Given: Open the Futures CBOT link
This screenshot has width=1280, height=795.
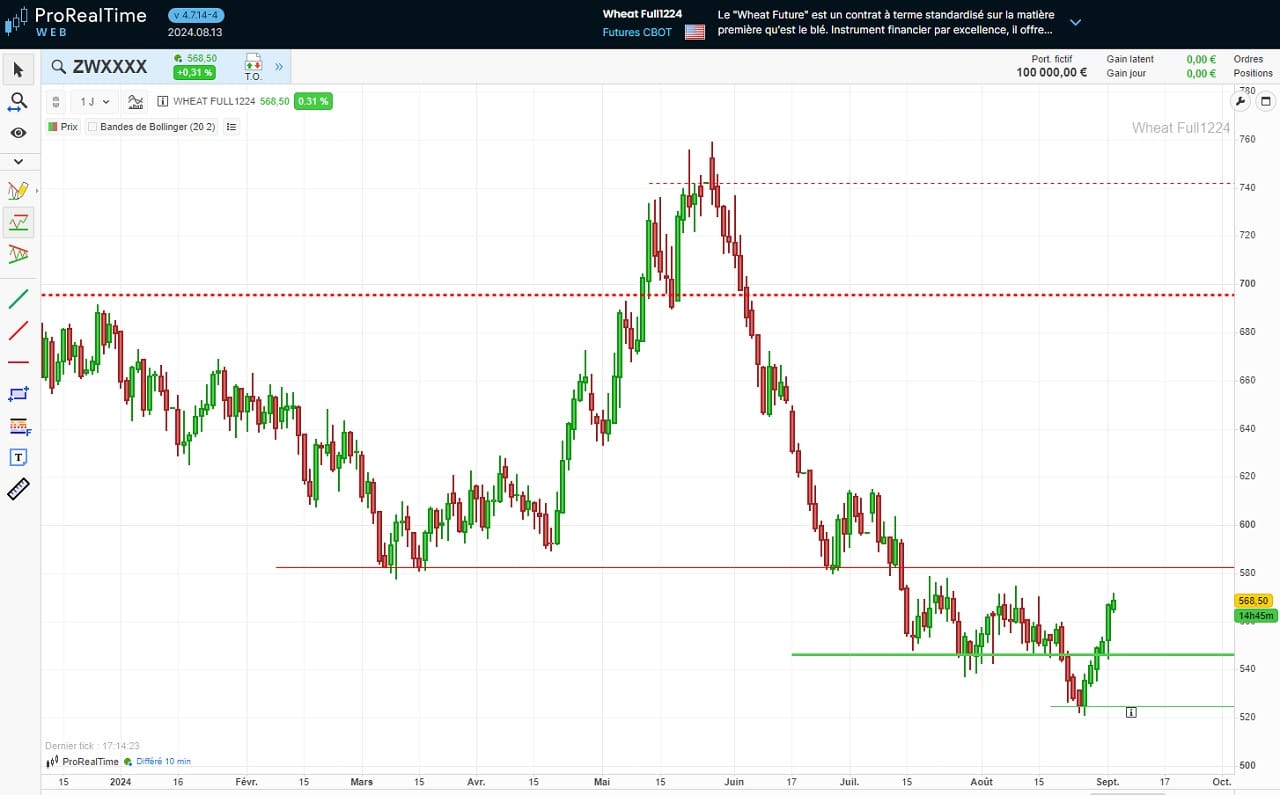Looking at the screenshot, I should pos(637,32).
